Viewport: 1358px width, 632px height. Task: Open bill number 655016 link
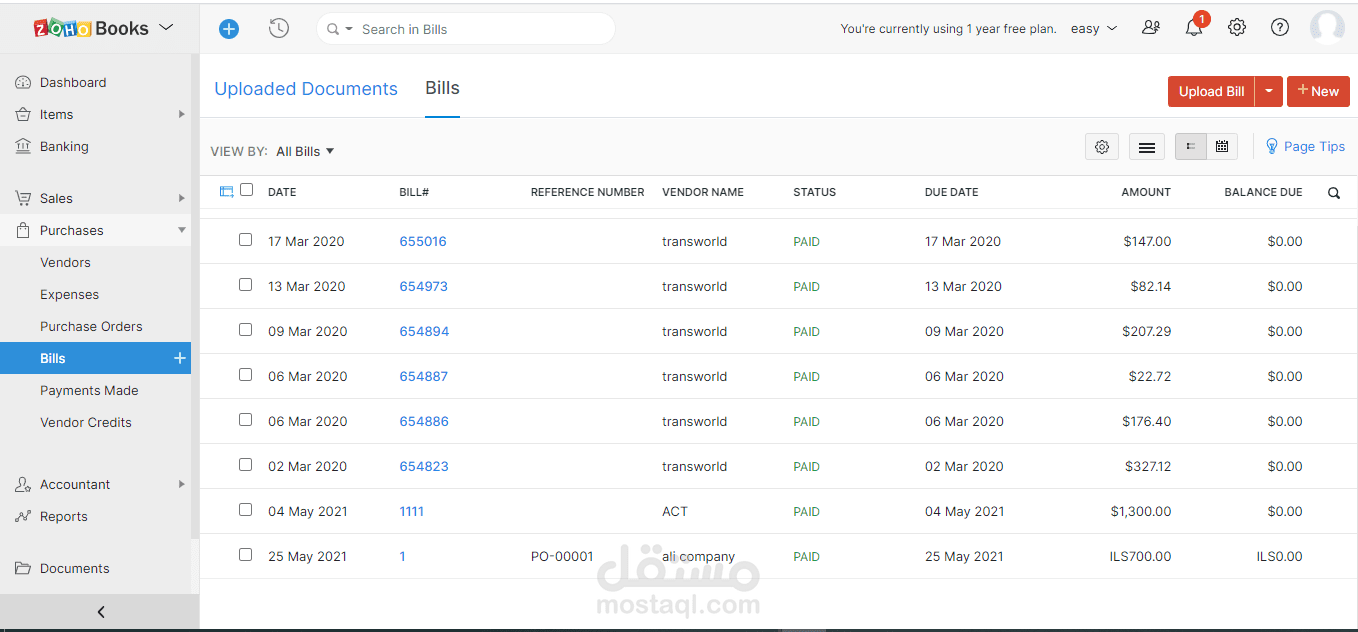tap(423, 241)
